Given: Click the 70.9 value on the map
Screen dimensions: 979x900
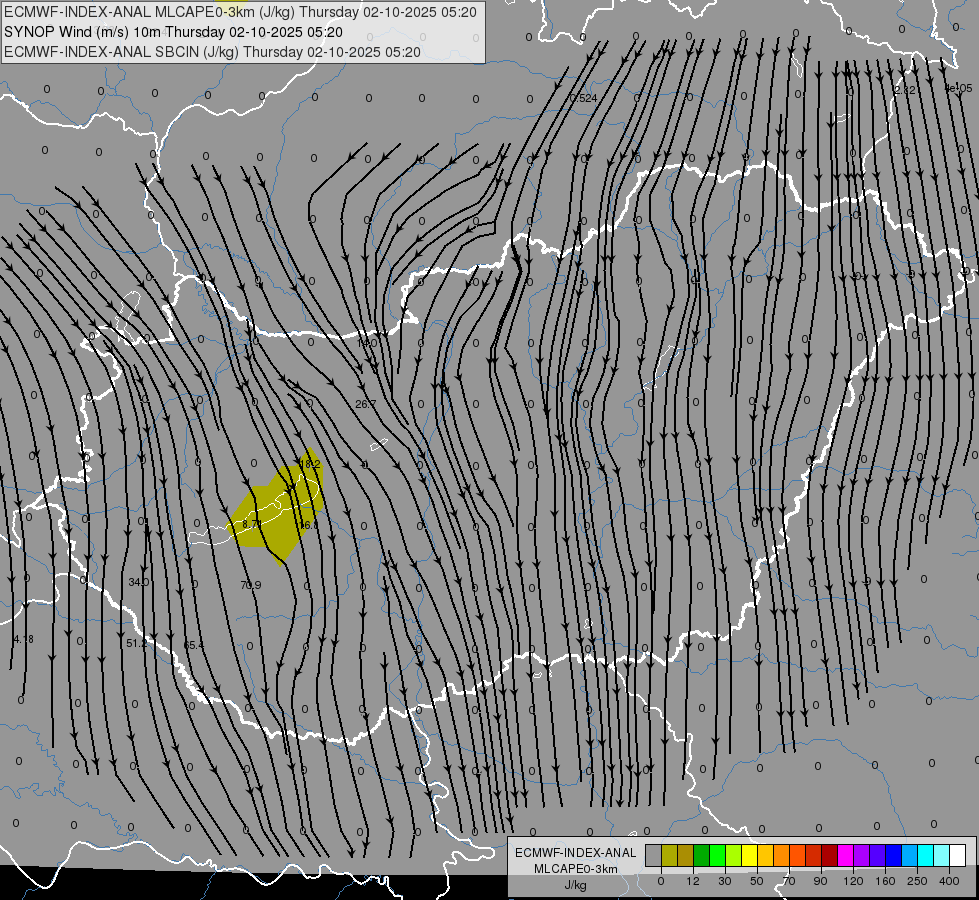Looking at the screenshot, I should coord(251,585).
